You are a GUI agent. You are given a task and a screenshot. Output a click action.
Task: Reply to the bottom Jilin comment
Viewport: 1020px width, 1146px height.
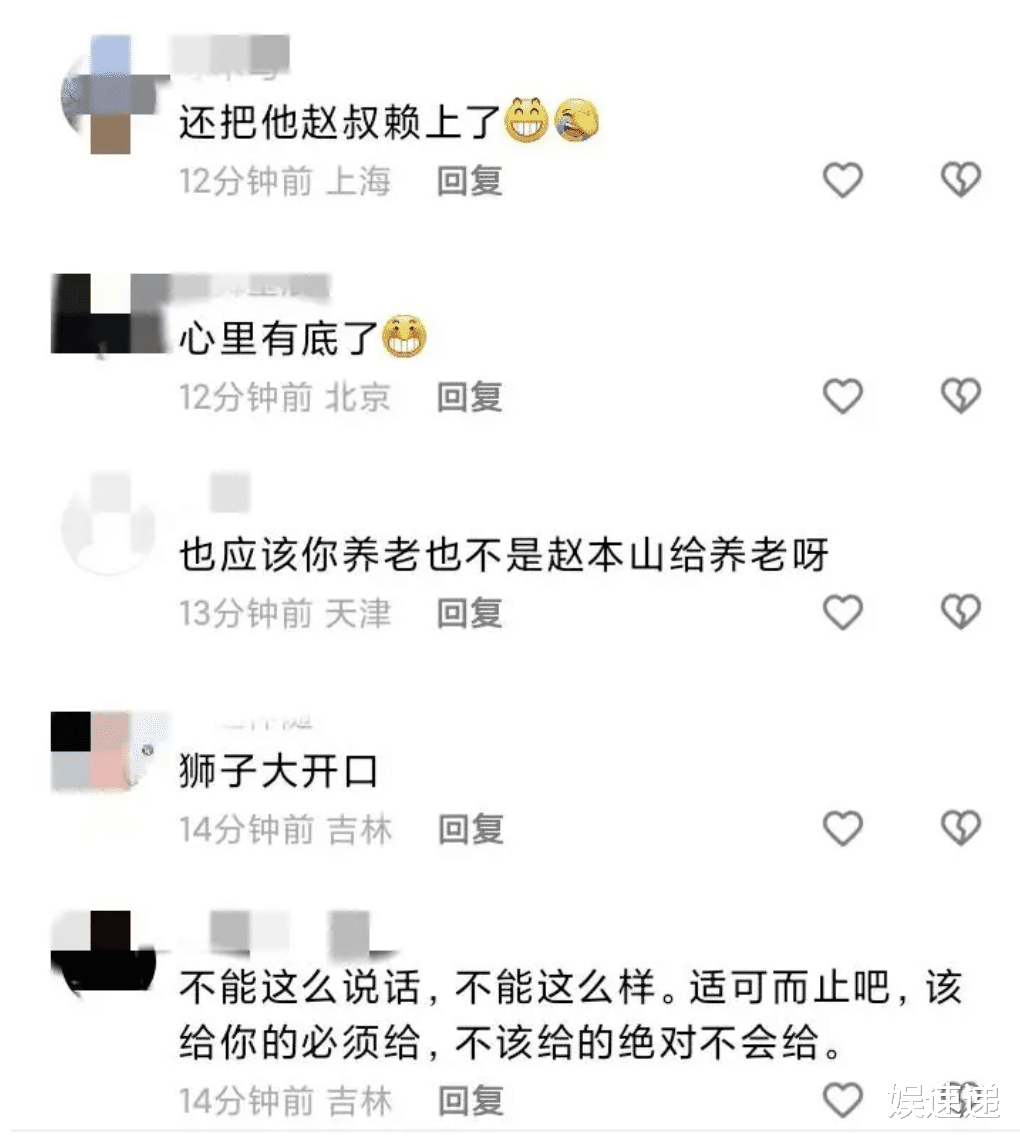click(x=471, y=1101)
